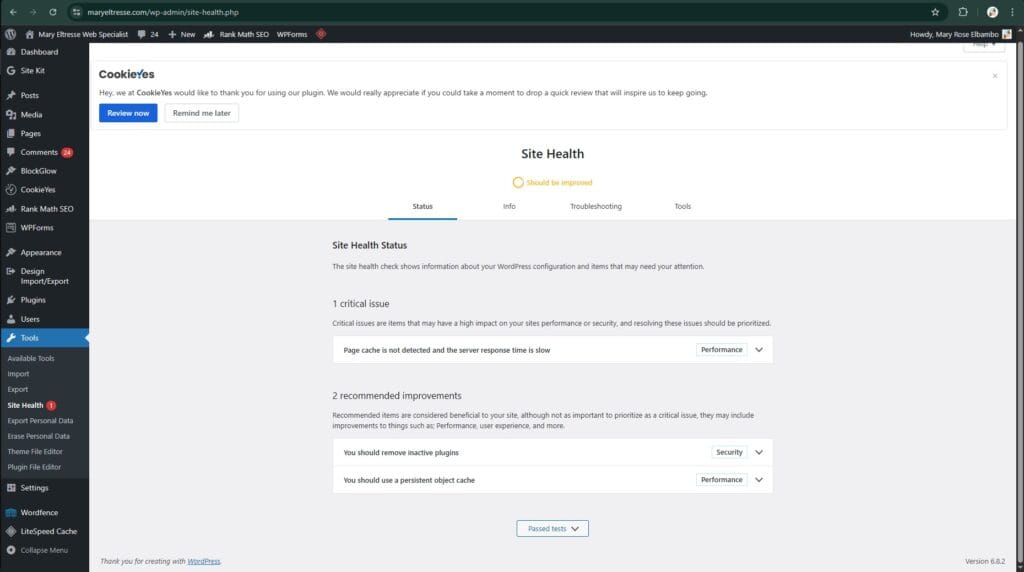This screenshot has width=1024, height=572.
Task: Expand persistent object cache recommendation
Action: click(x=759, y=480)
